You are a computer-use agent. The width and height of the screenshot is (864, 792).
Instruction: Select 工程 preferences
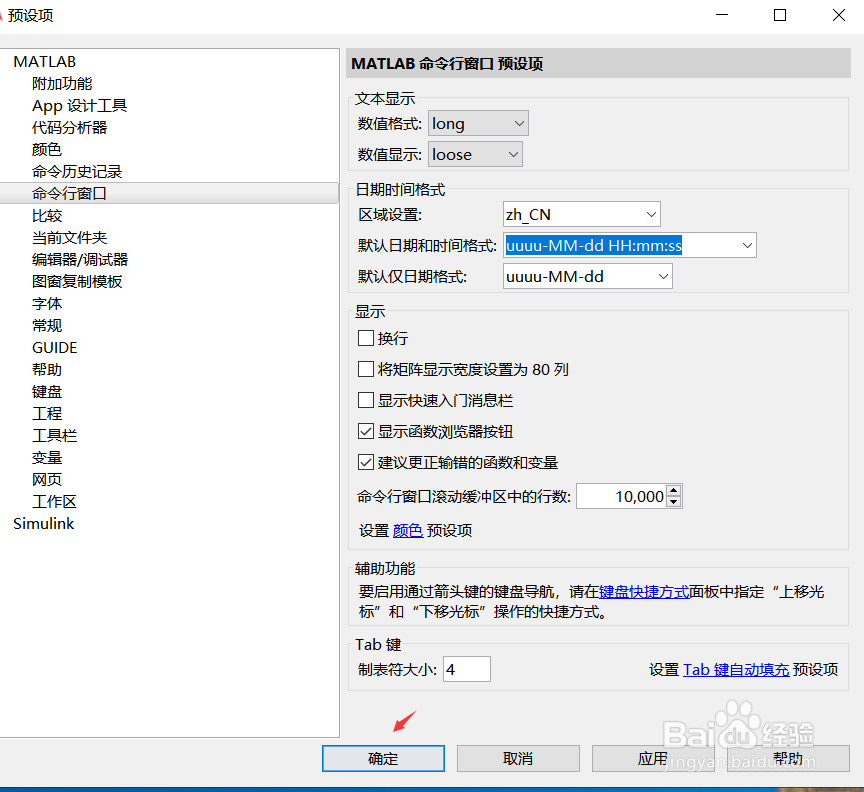coord(47,414)
